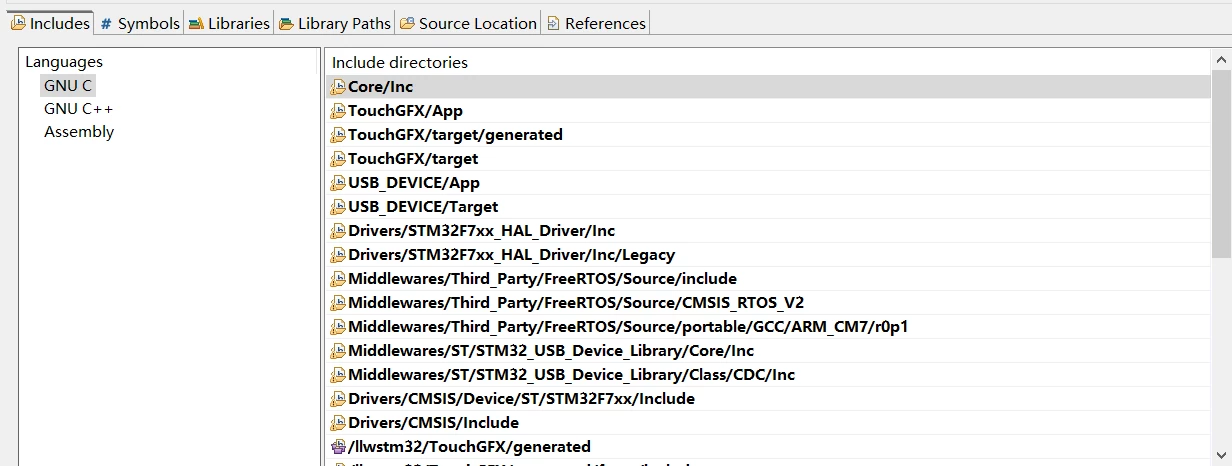Click the Source Location tab icon
Image resolution: width=1232 pixels, height=466 pixels.
coord(407,23)
